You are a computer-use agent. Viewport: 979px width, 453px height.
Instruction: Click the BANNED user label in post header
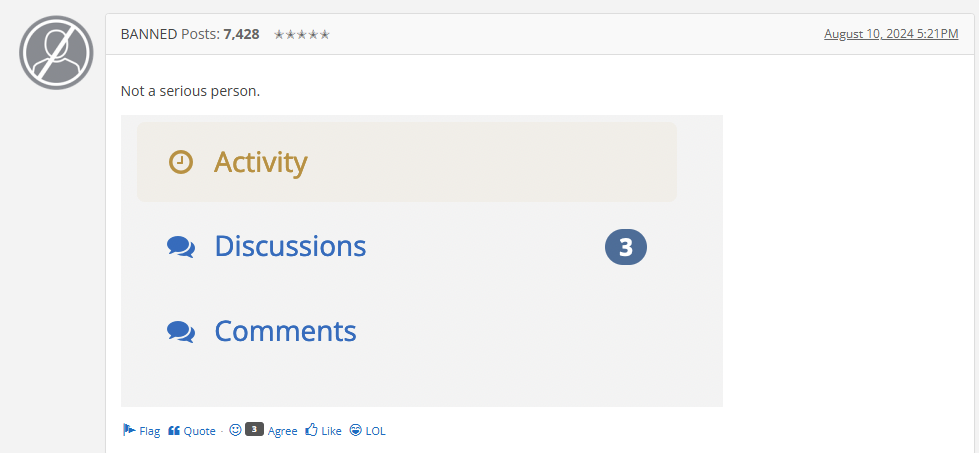(149, 34)
